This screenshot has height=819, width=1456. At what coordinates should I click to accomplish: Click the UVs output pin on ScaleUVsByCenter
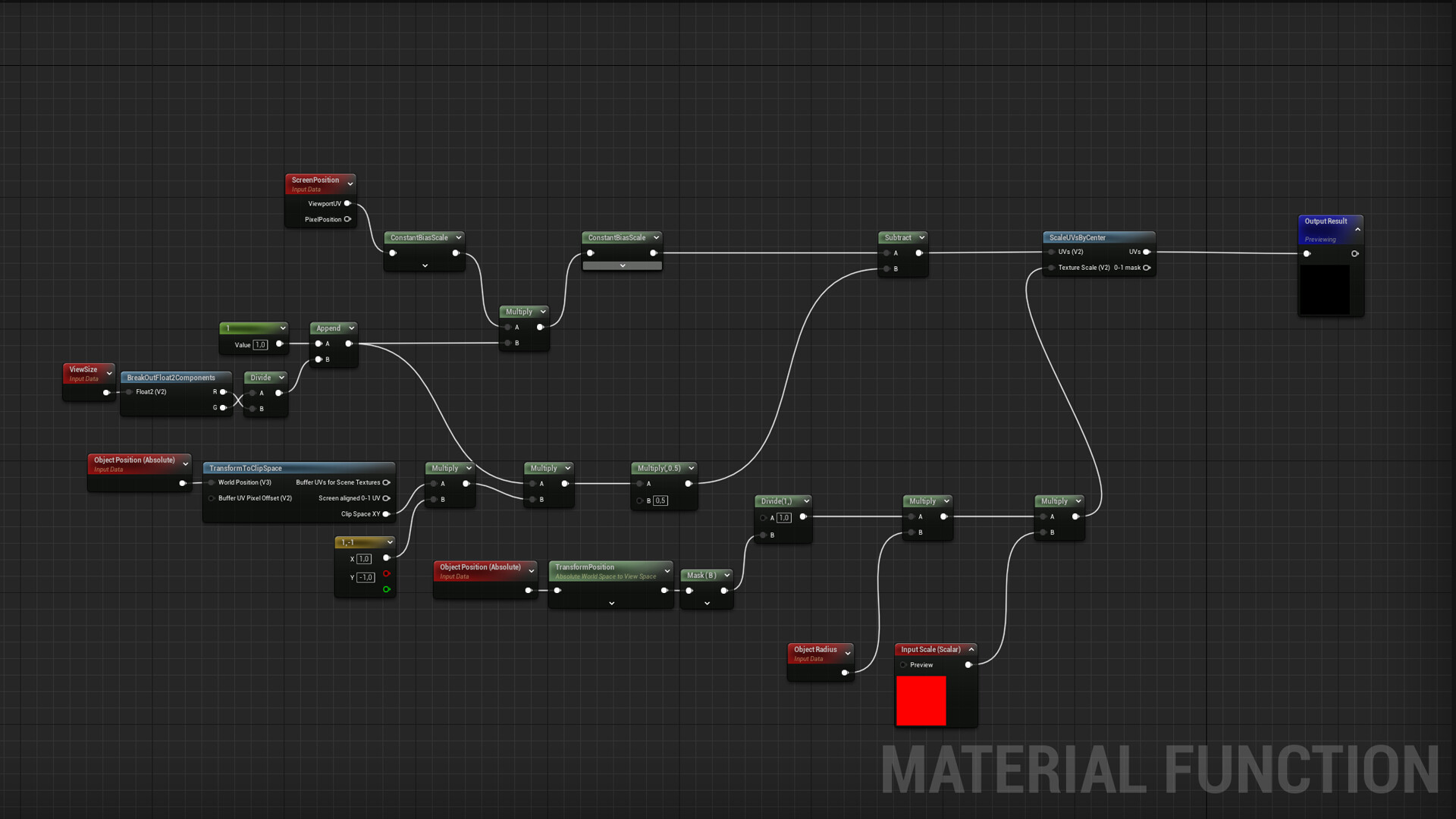click(x=1147, y=252)
